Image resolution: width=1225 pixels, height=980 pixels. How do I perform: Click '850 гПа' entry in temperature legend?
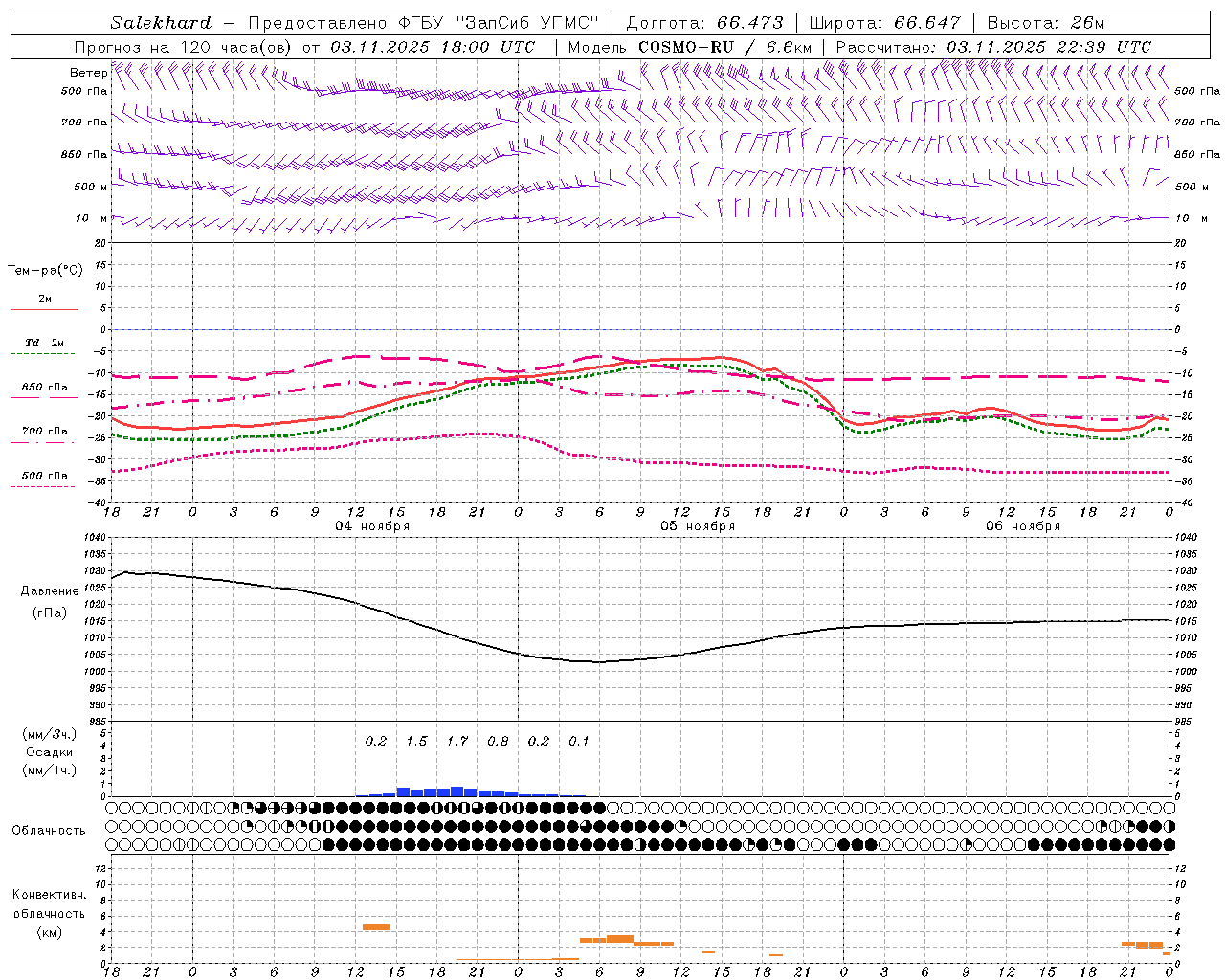point(45,388)
